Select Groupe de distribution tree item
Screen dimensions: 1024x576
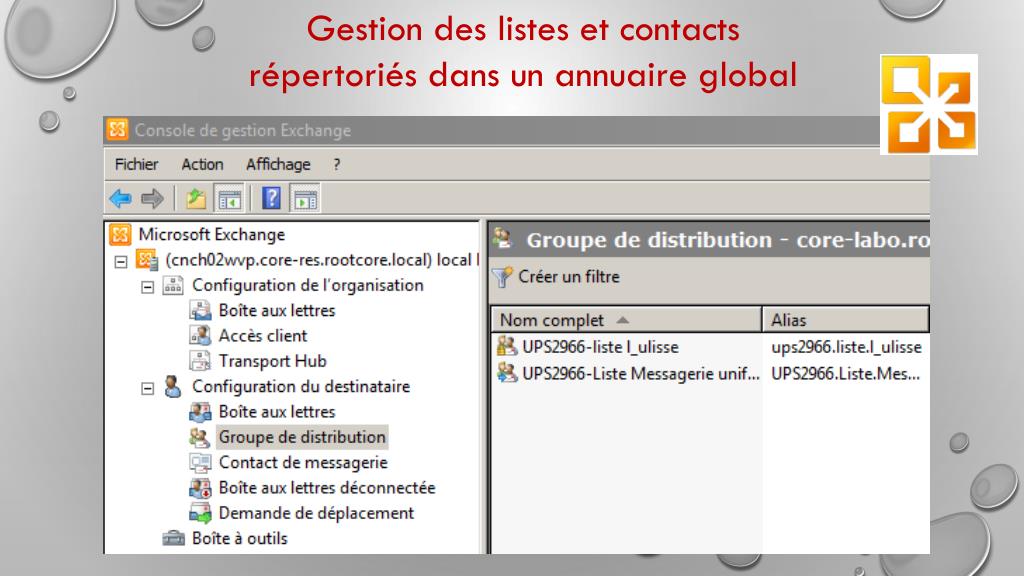coord(302,437)
